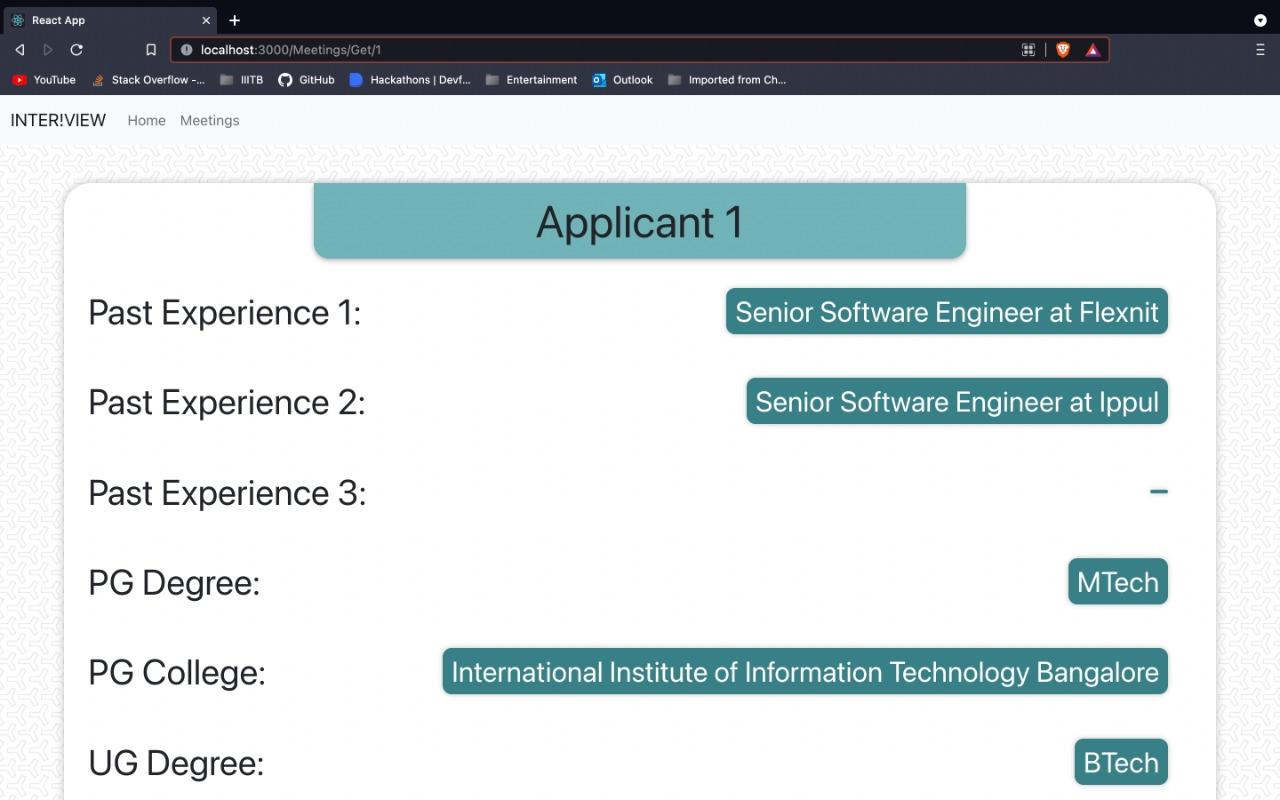Click the UG Degree label
The image size is (1280, 800).
[176, 763]
